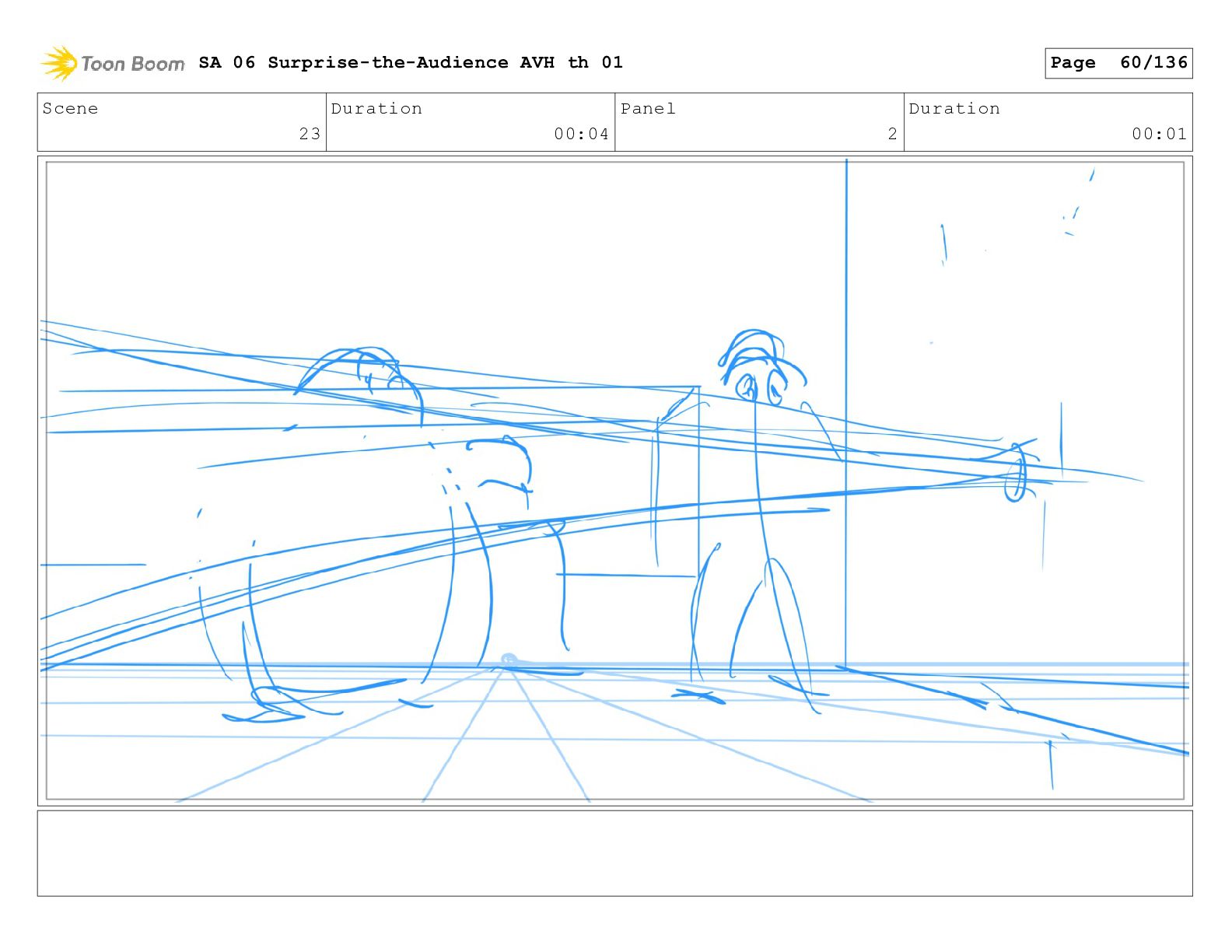
Task: Click the scene duration value '00:04'
Action: [x=581, y=134]
